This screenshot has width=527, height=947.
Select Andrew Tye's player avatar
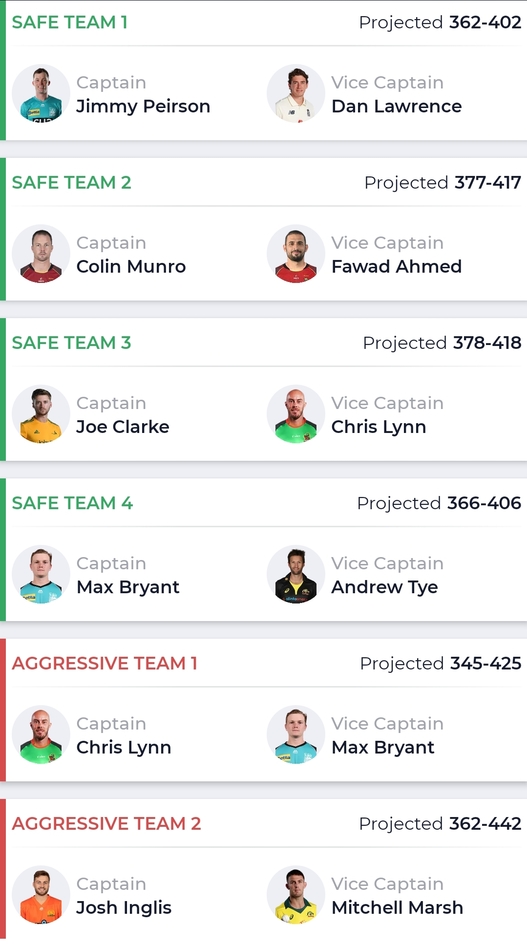click(x=296, y=575)
